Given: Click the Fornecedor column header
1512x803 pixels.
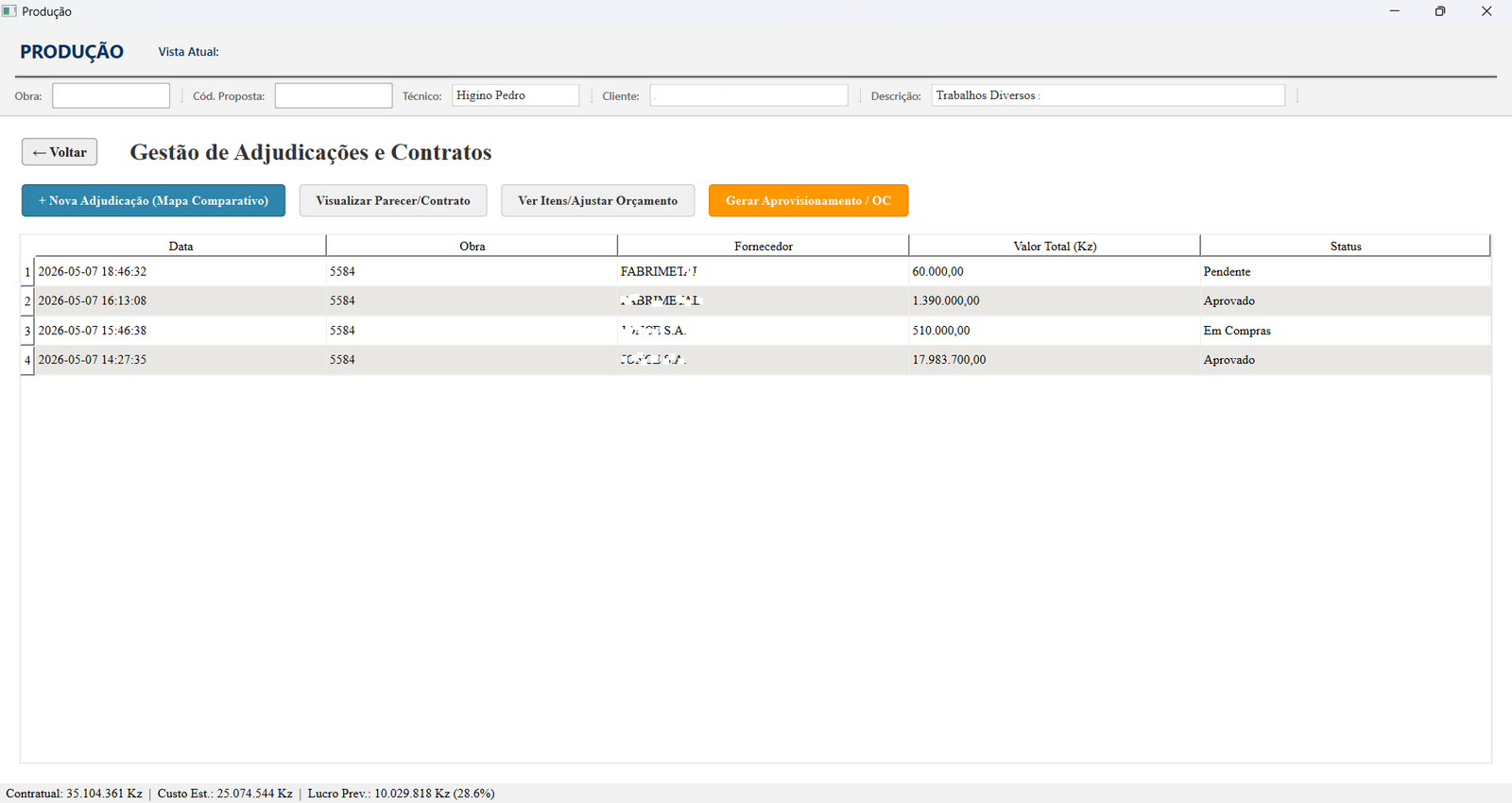Looking at the screenshot, I should 764,246.
